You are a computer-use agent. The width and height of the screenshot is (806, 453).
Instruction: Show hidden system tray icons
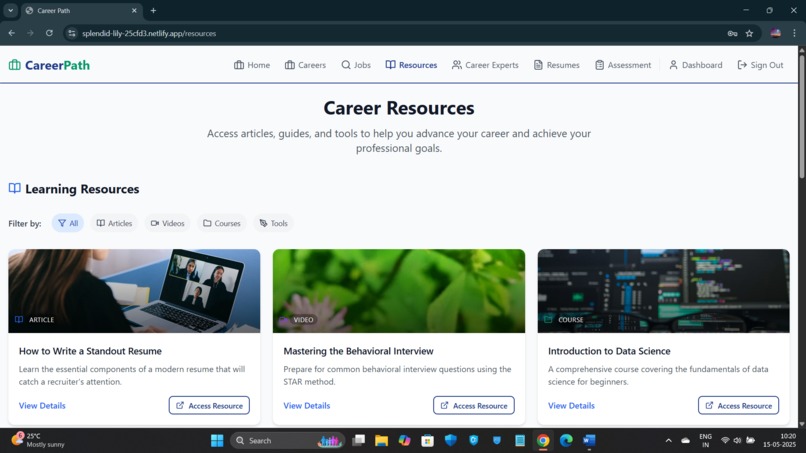click(x=668, y=441)
